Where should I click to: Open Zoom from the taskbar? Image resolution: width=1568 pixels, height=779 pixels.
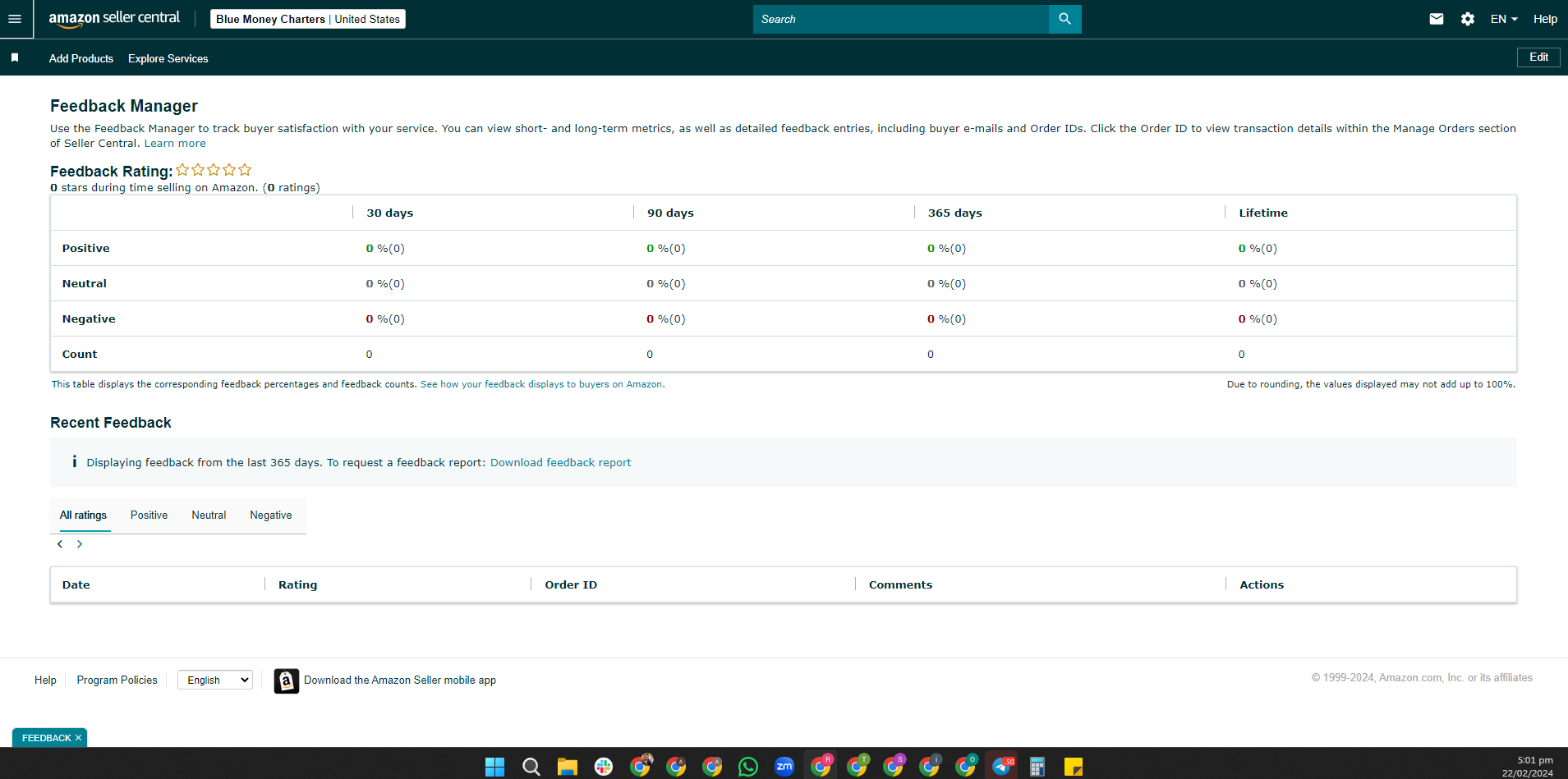tap(784, 767)
